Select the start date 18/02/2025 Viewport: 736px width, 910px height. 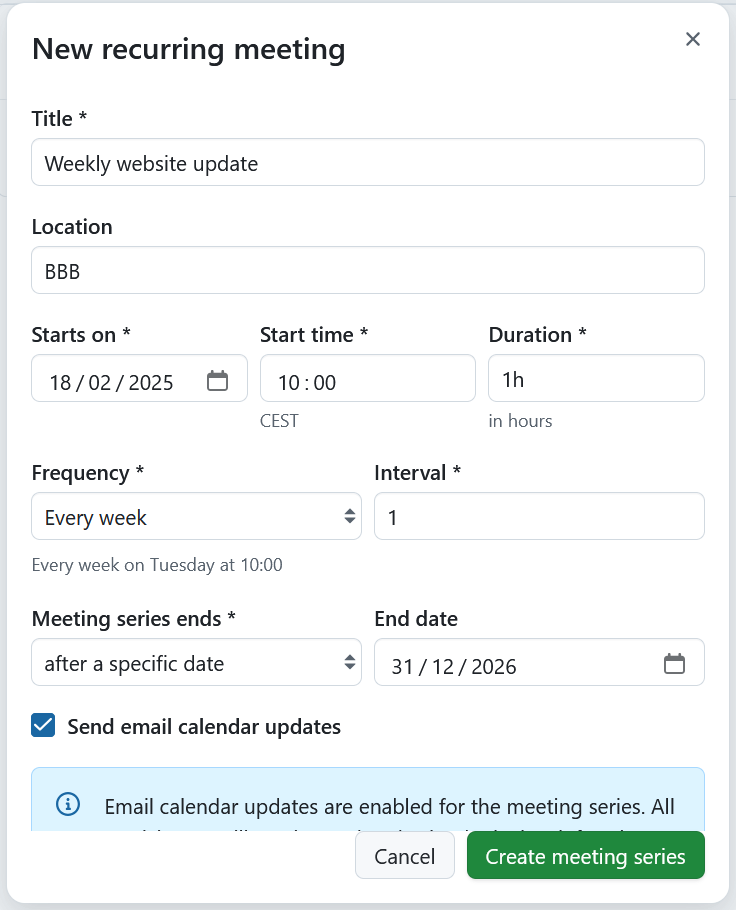coord(110,382)
